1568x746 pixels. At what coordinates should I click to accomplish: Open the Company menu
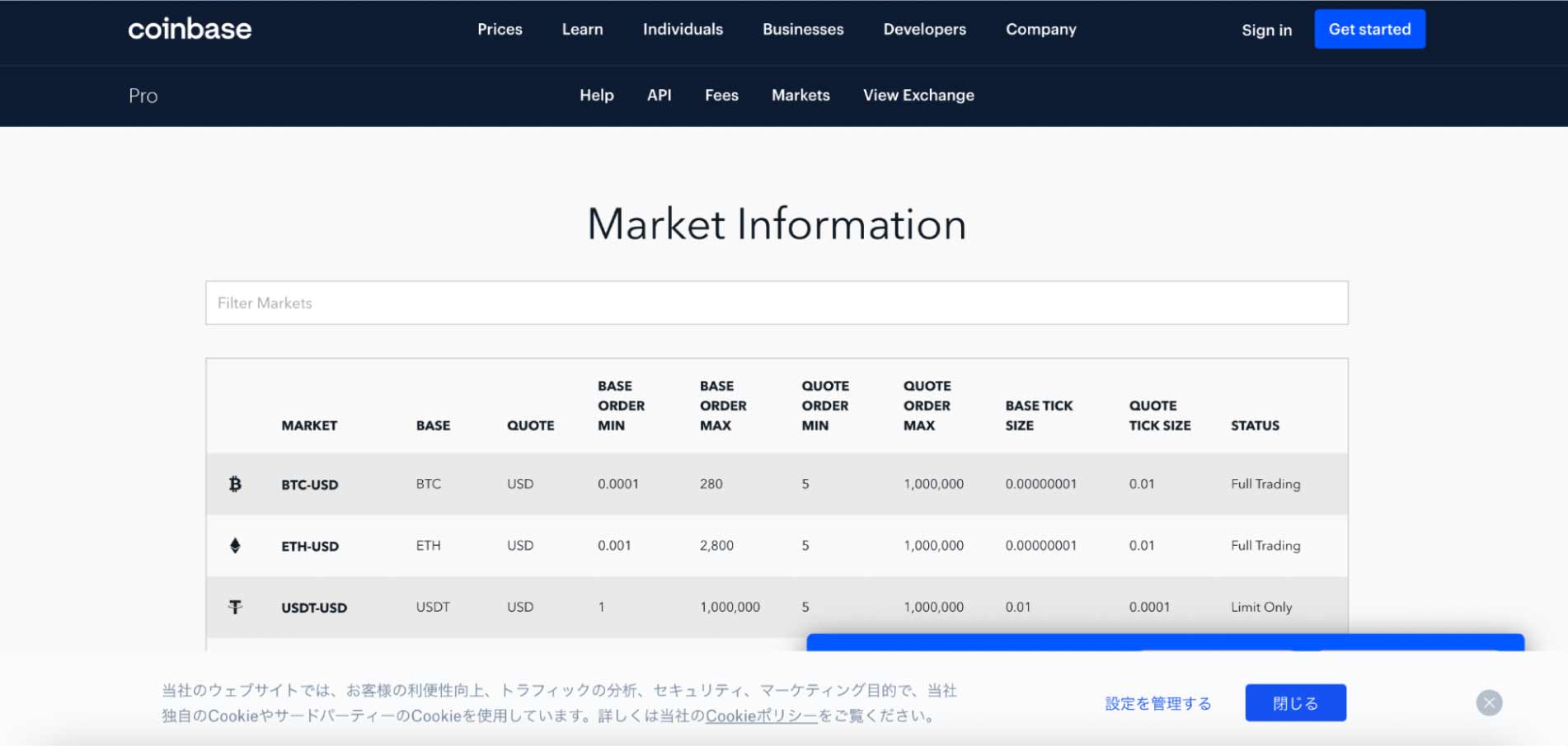pos(1040,30)
